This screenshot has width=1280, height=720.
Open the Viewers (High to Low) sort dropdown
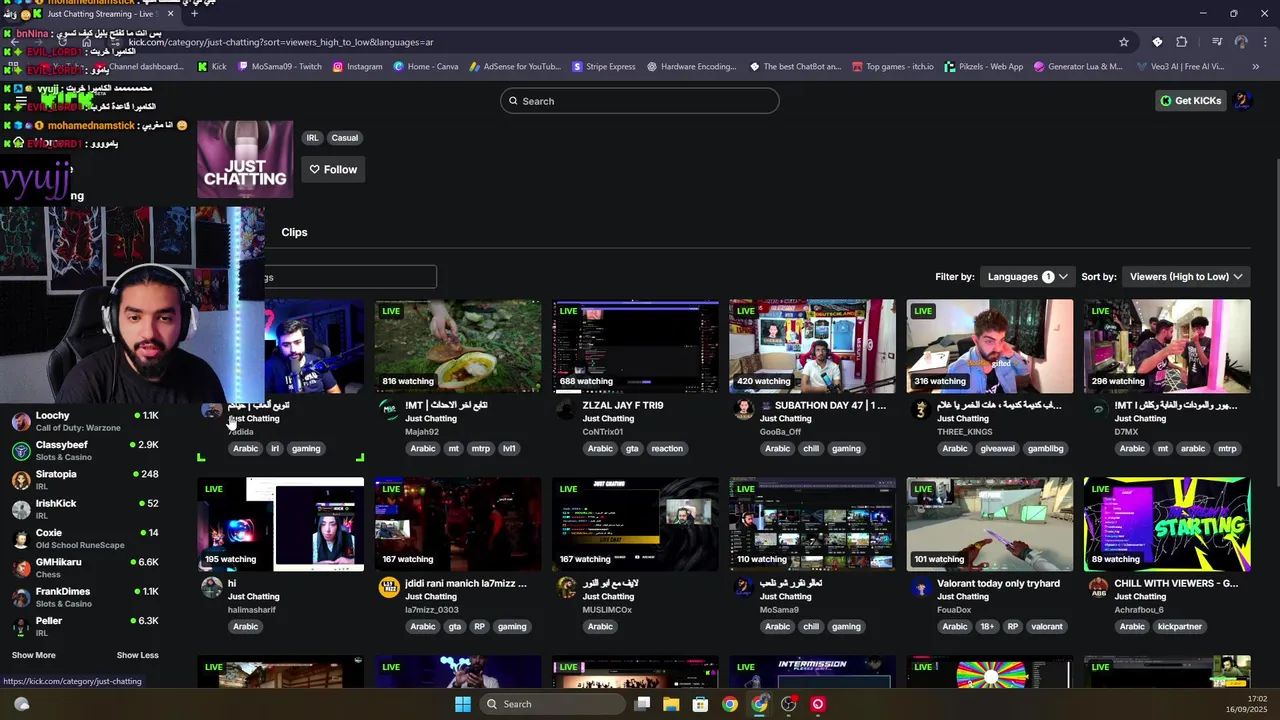point(1187,277)
